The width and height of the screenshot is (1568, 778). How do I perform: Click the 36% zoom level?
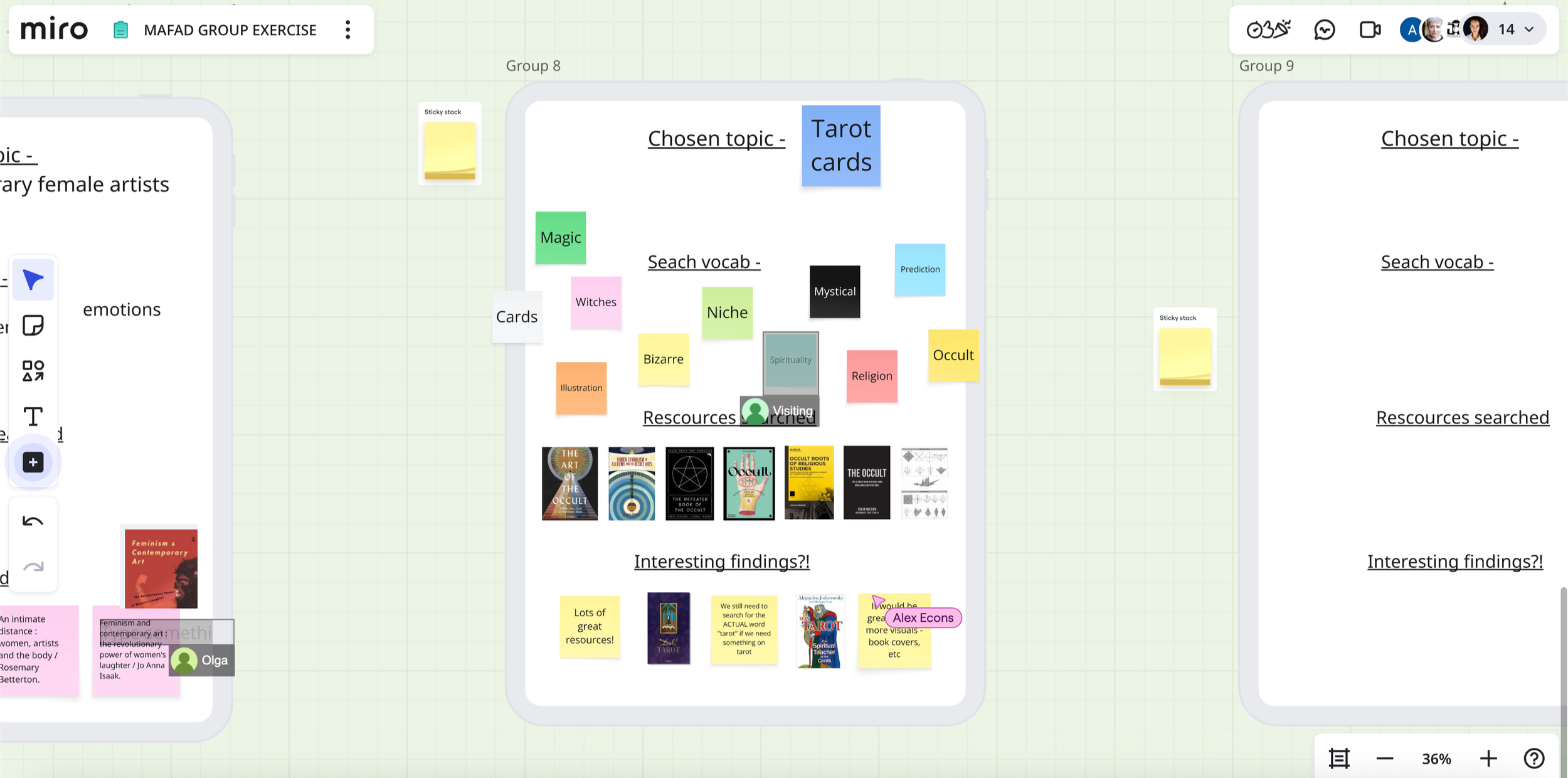(1436, 759)
